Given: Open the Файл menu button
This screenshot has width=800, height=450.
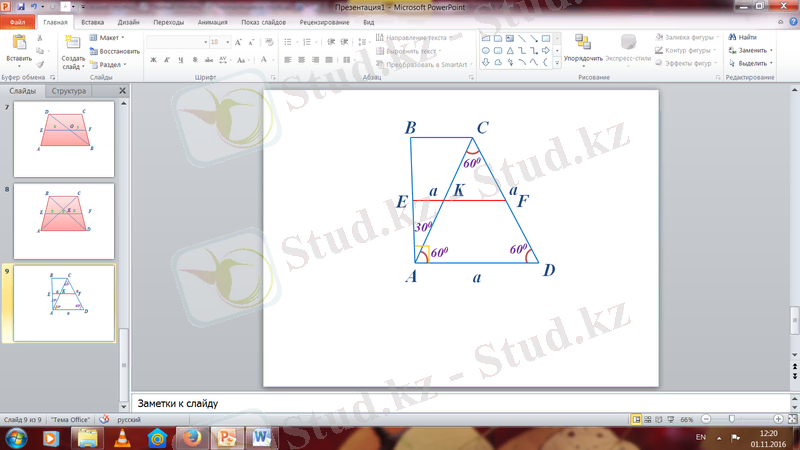Looking at the screenshot, I should click(17, 21).
